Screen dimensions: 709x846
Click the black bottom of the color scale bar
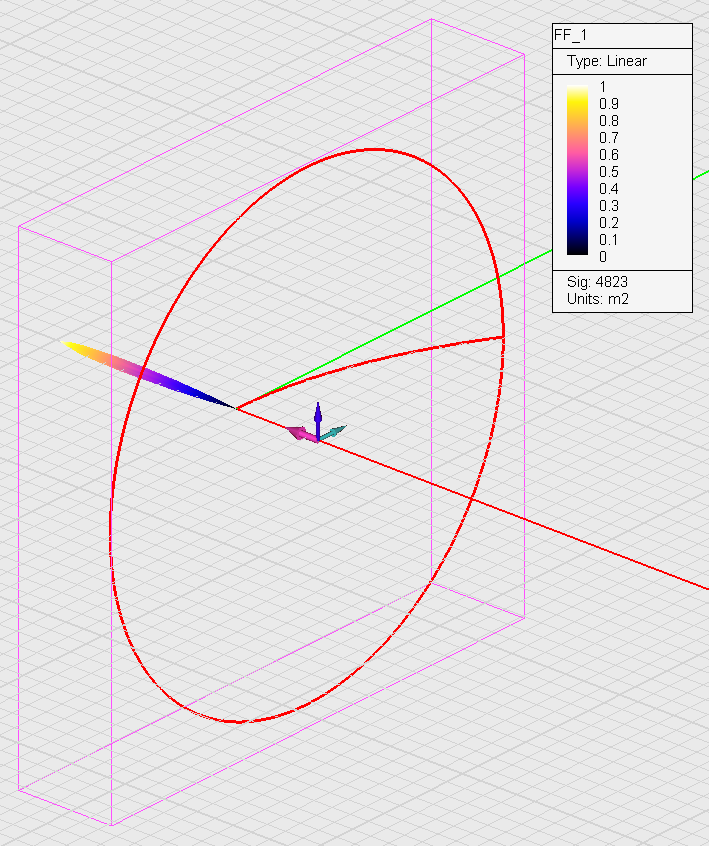pyautogui.click(x=577, y=252)
